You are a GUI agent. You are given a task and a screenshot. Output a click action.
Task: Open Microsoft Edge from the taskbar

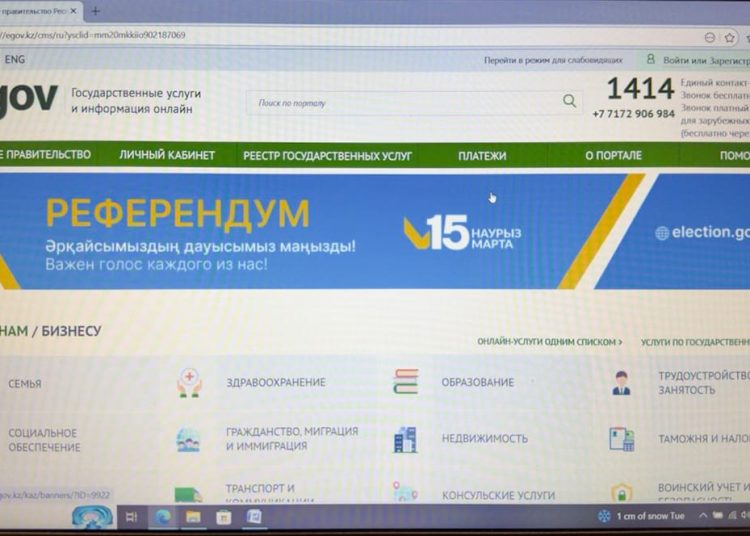[x=162, y=517]
